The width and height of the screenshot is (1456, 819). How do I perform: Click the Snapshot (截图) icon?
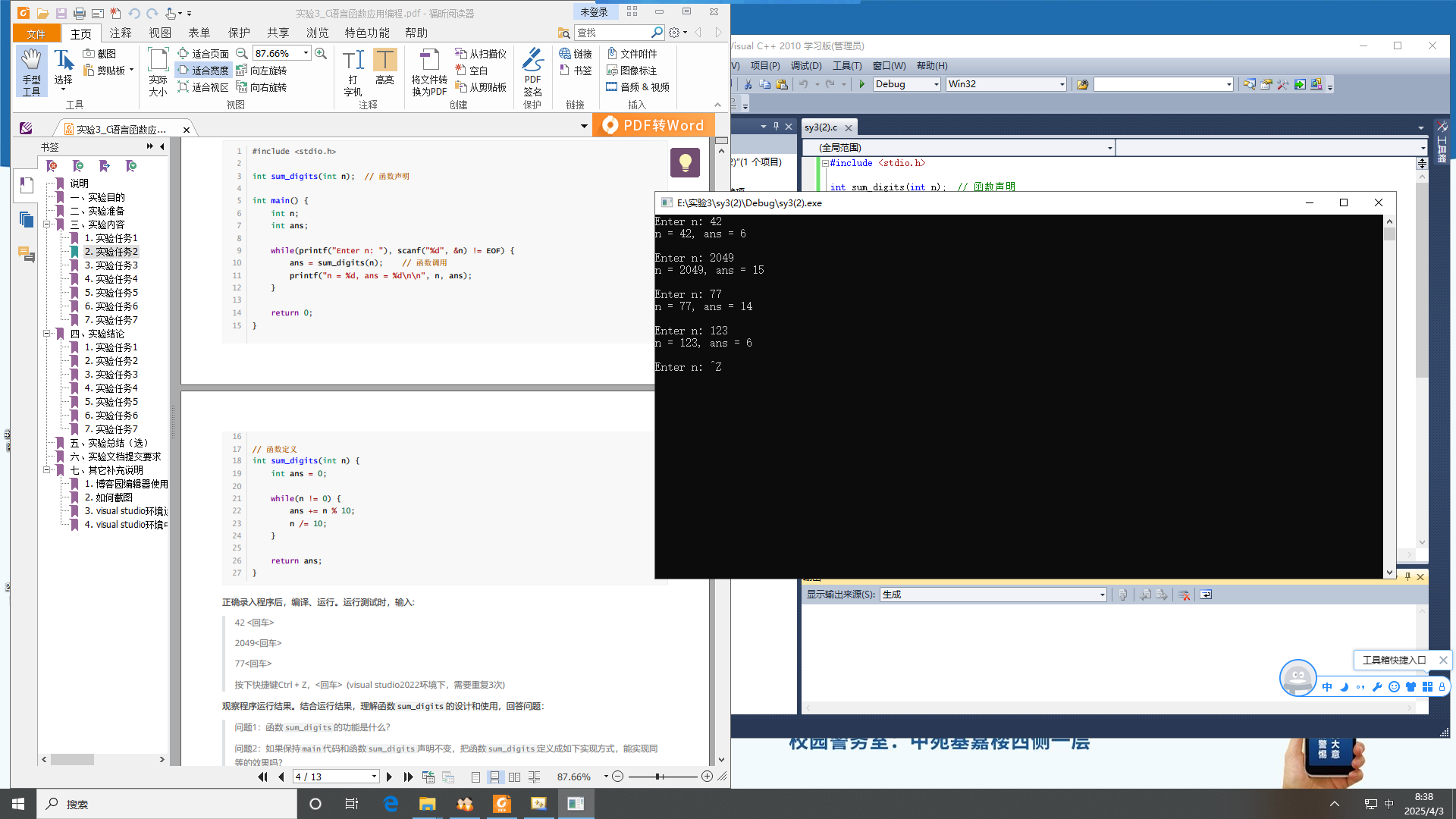(89, 54)
